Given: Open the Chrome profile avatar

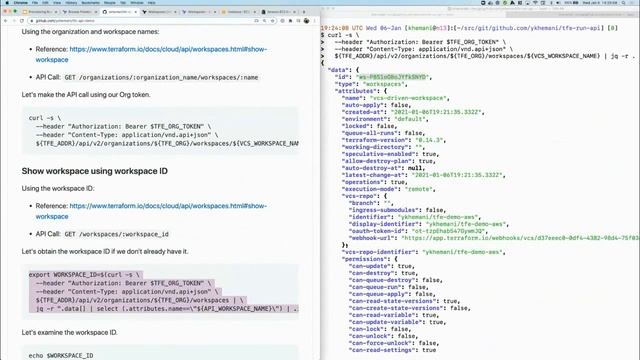Looking at the screenshot, I should coord(307,21).
